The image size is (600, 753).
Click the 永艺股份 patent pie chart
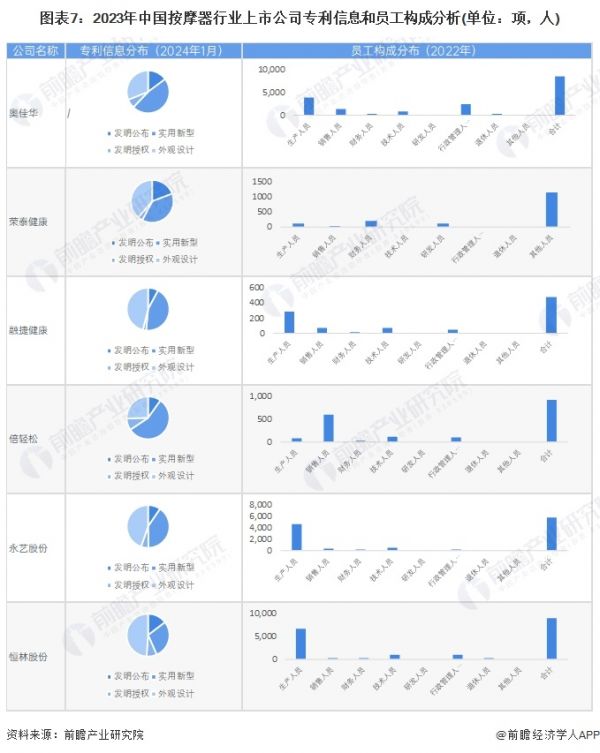tap(148, 526)
